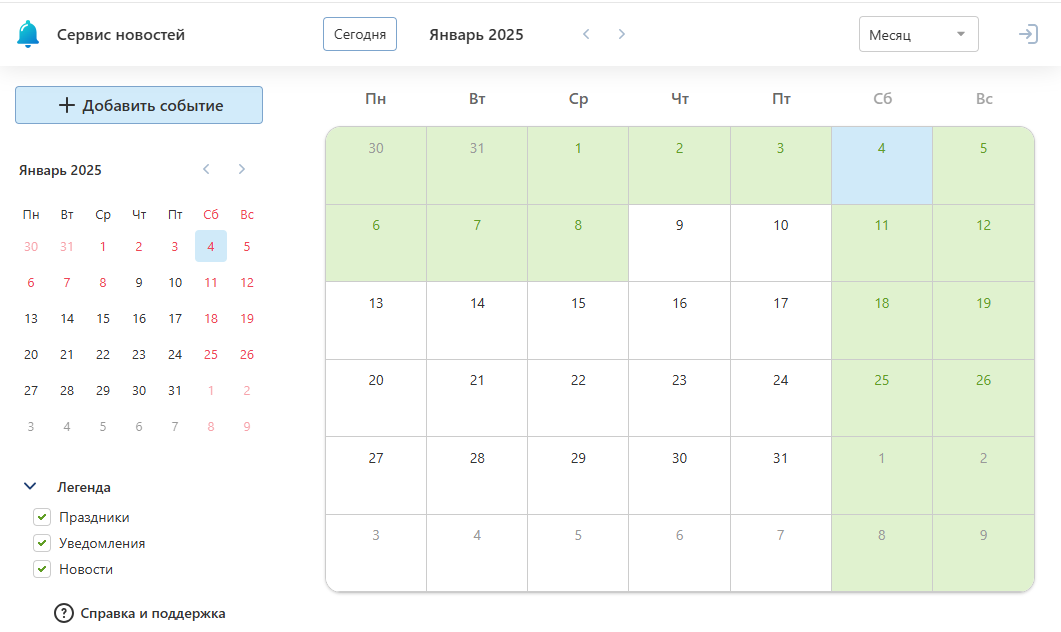Go to next month in header
Screen dimensions: 1061x632
621,34
